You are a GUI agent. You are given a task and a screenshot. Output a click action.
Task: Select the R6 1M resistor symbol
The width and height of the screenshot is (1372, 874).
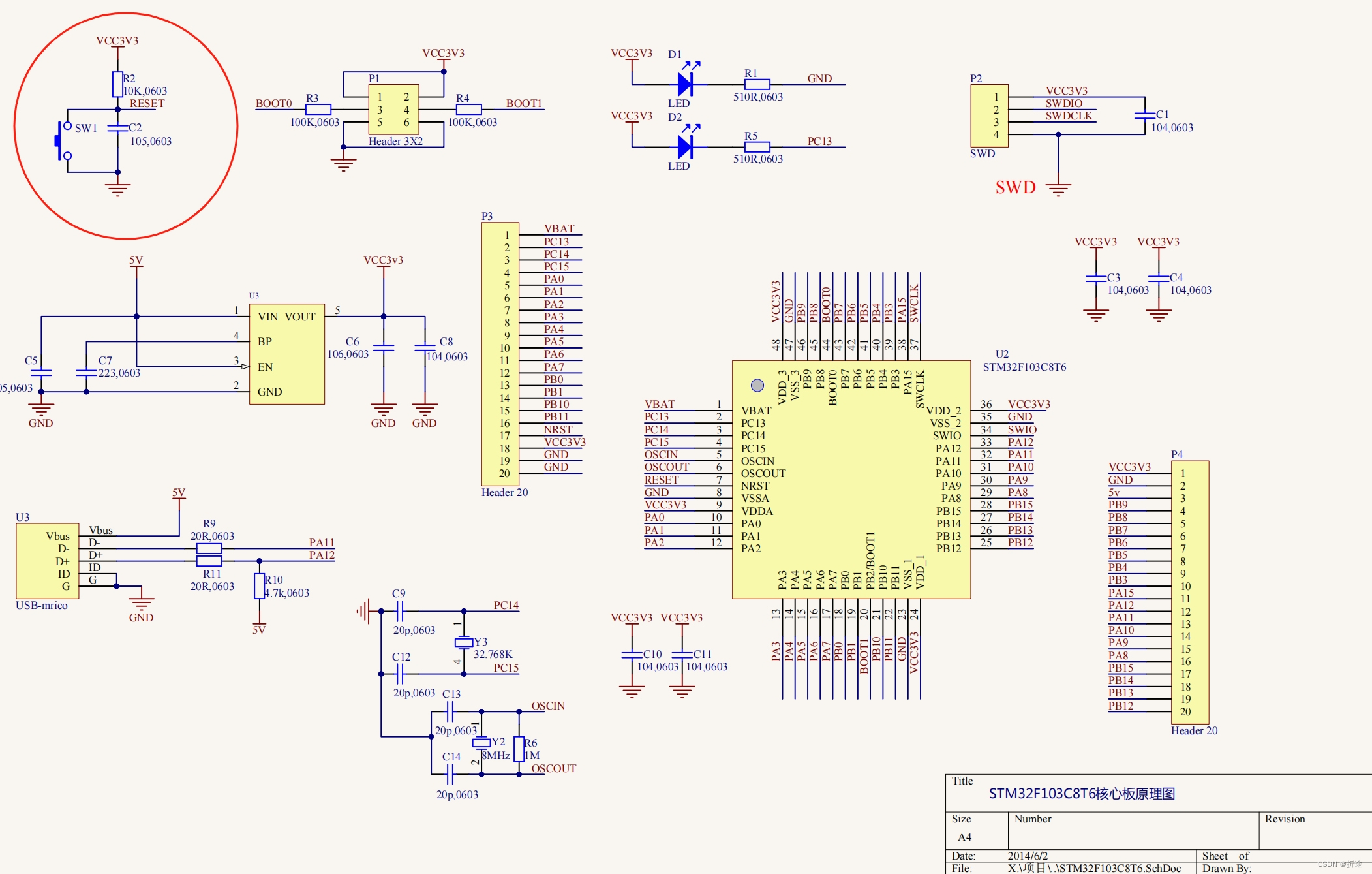coord(519,749)
